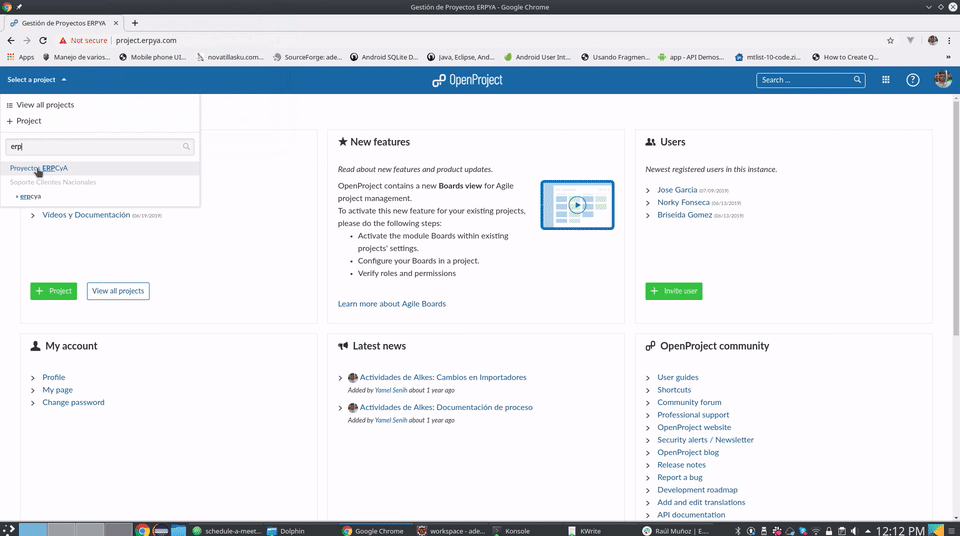Click the taskbar application launcher icon
Screen dimensions: 960x536
[x=9, y=530]
